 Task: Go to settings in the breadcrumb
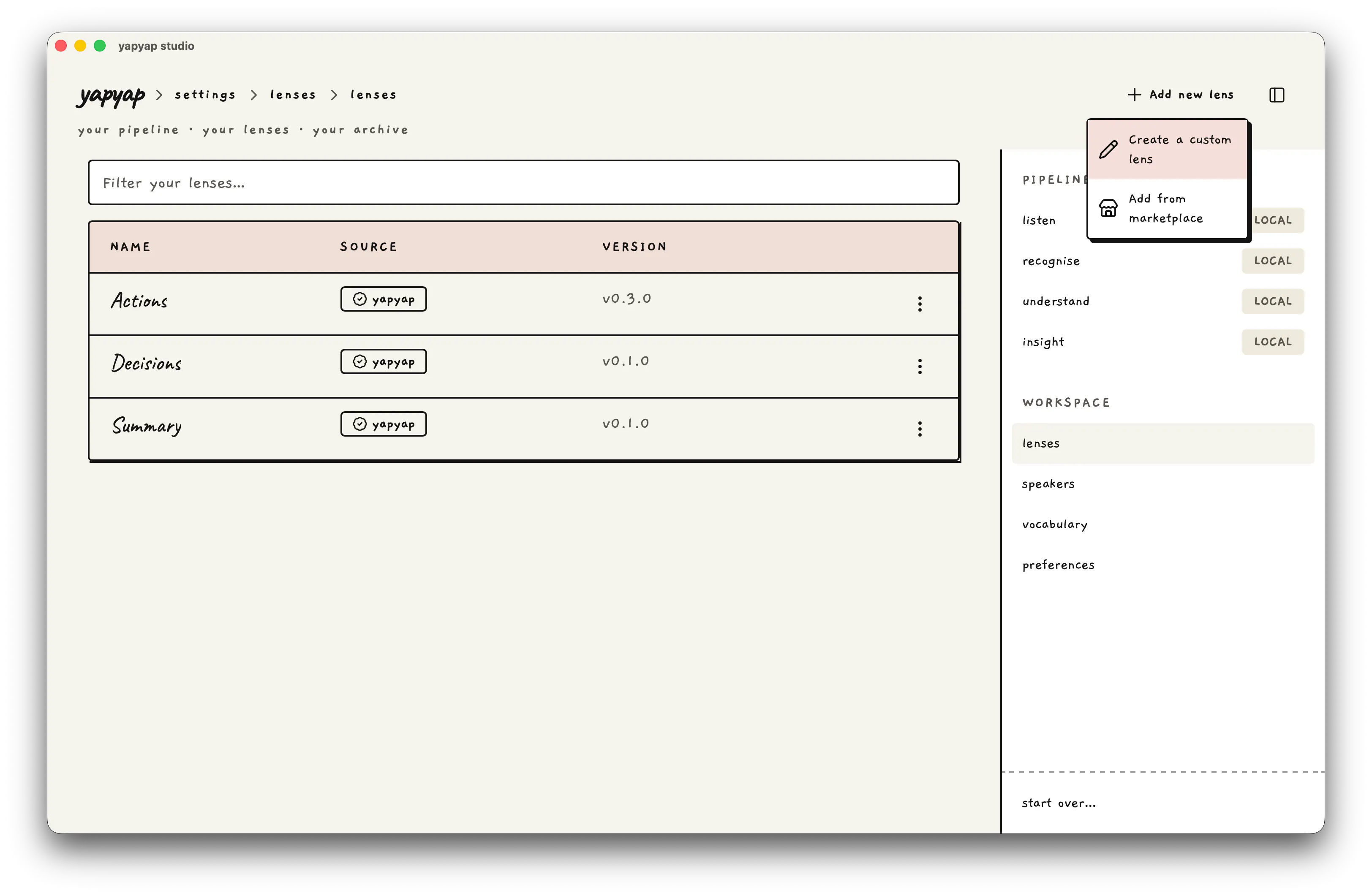pyautogui.click(x=205, y=95)
